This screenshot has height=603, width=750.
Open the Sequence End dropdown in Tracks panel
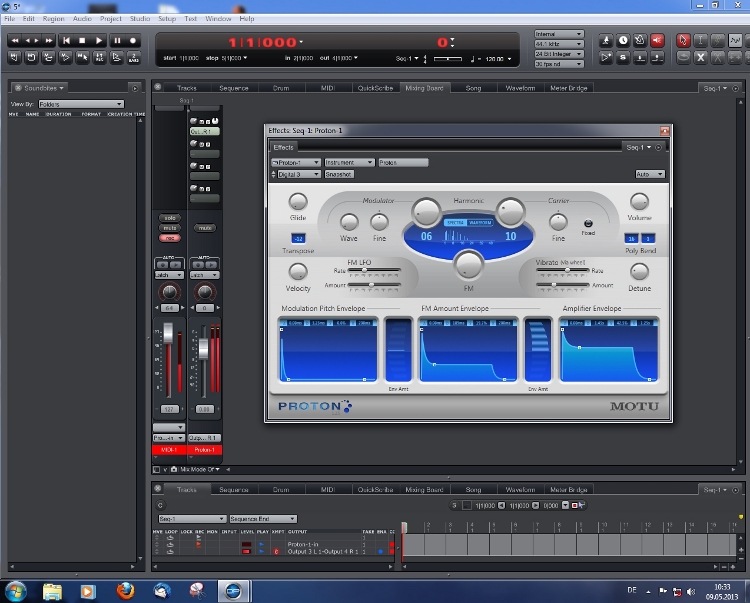point(263,519)
